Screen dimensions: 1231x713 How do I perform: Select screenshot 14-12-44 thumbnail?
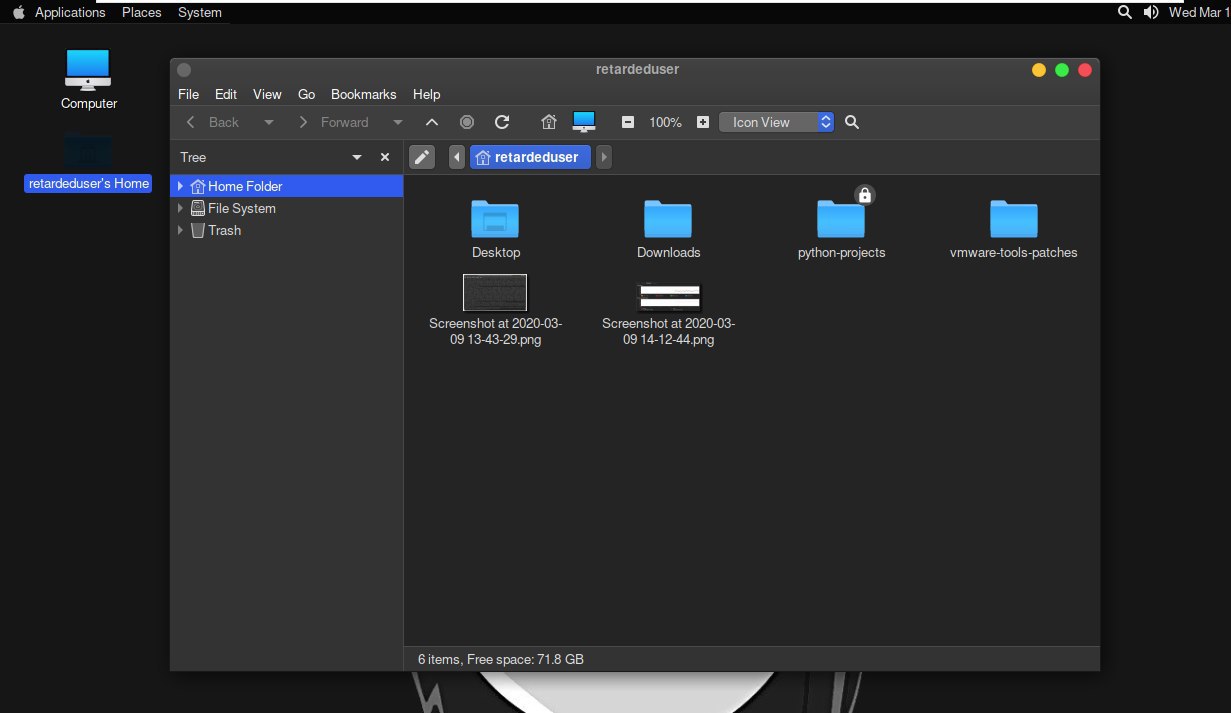[669, 296]
